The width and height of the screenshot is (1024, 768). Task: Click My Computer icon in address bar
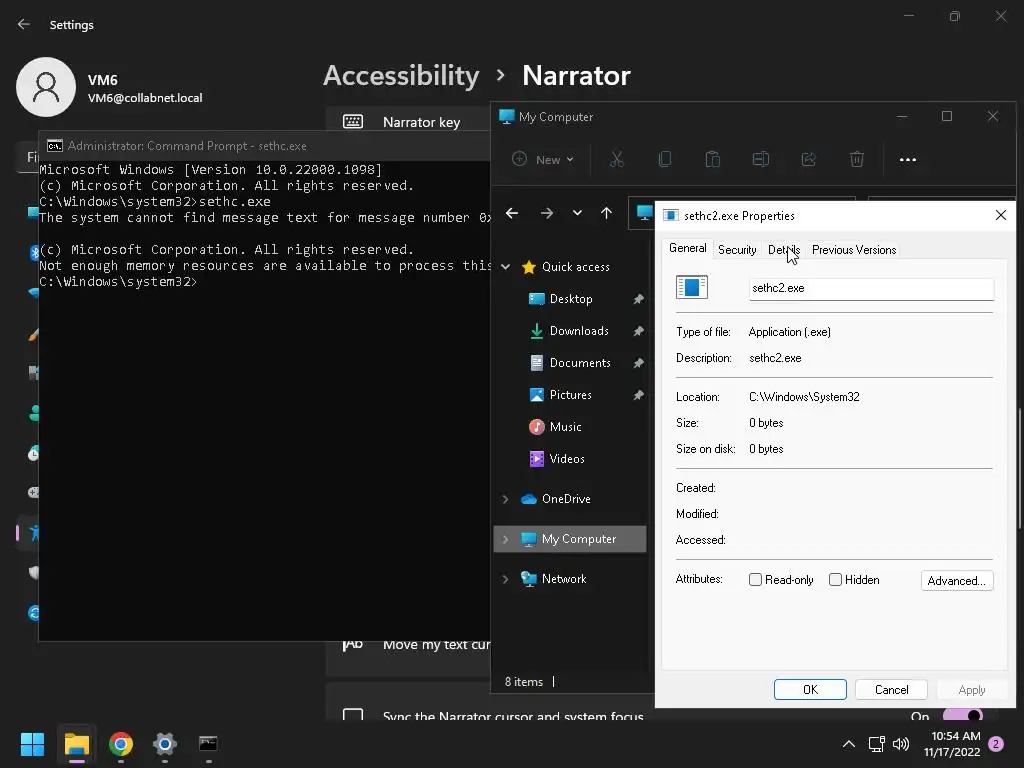(x=644, y=212)
